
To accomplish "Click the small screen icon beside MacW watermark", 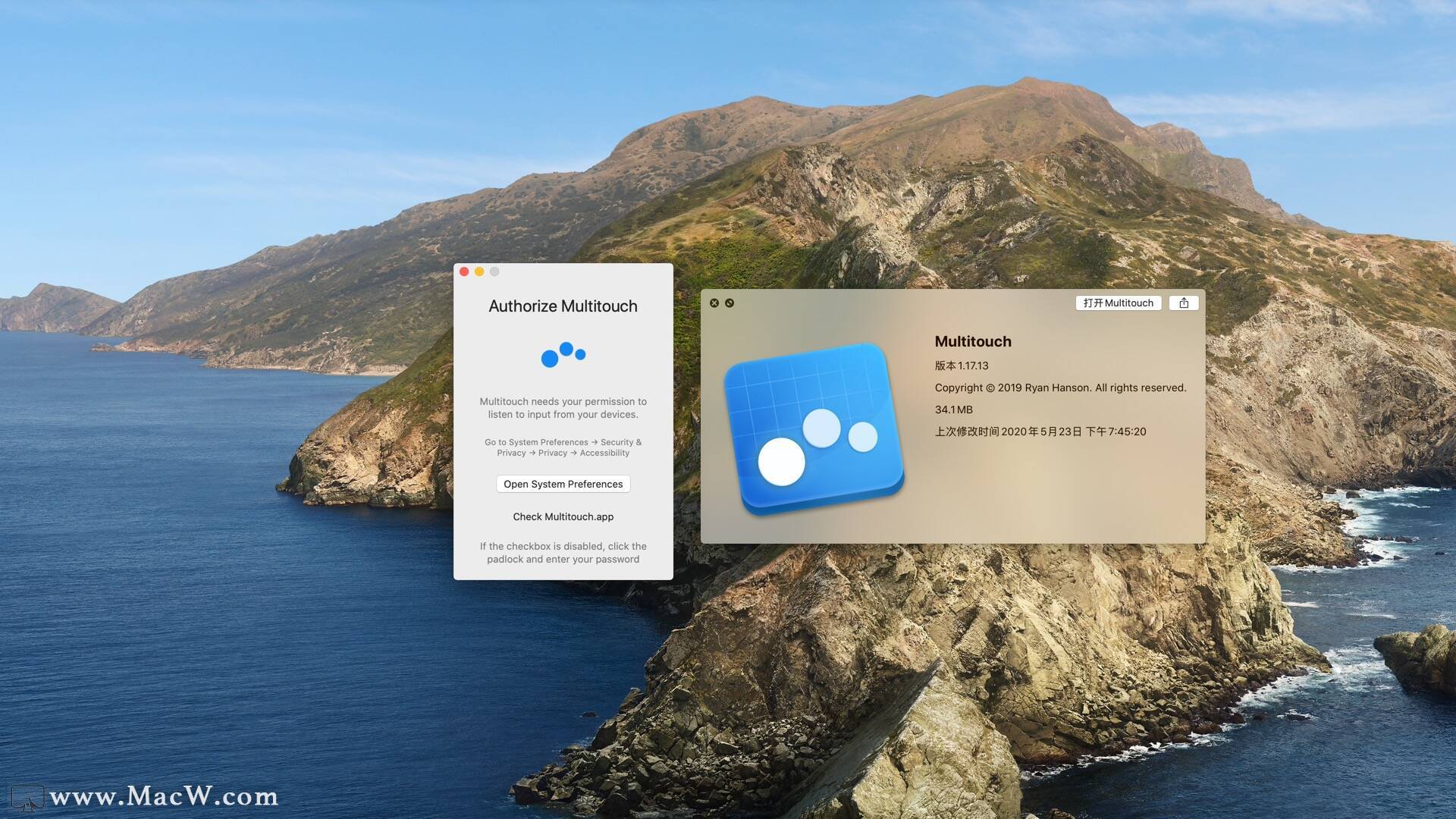I will [x=27, y=797].
